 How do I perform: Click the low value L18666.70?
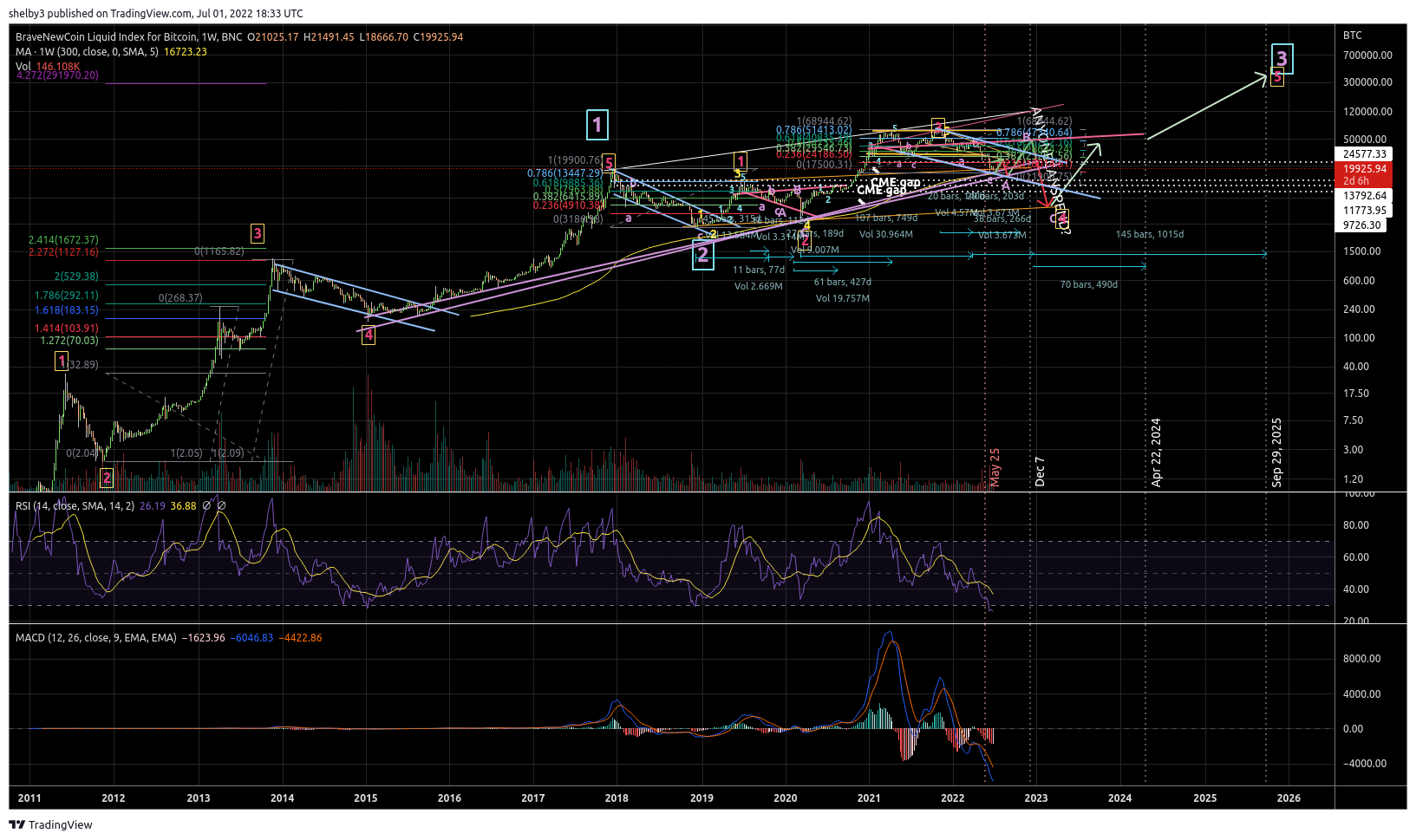point(383,37)
